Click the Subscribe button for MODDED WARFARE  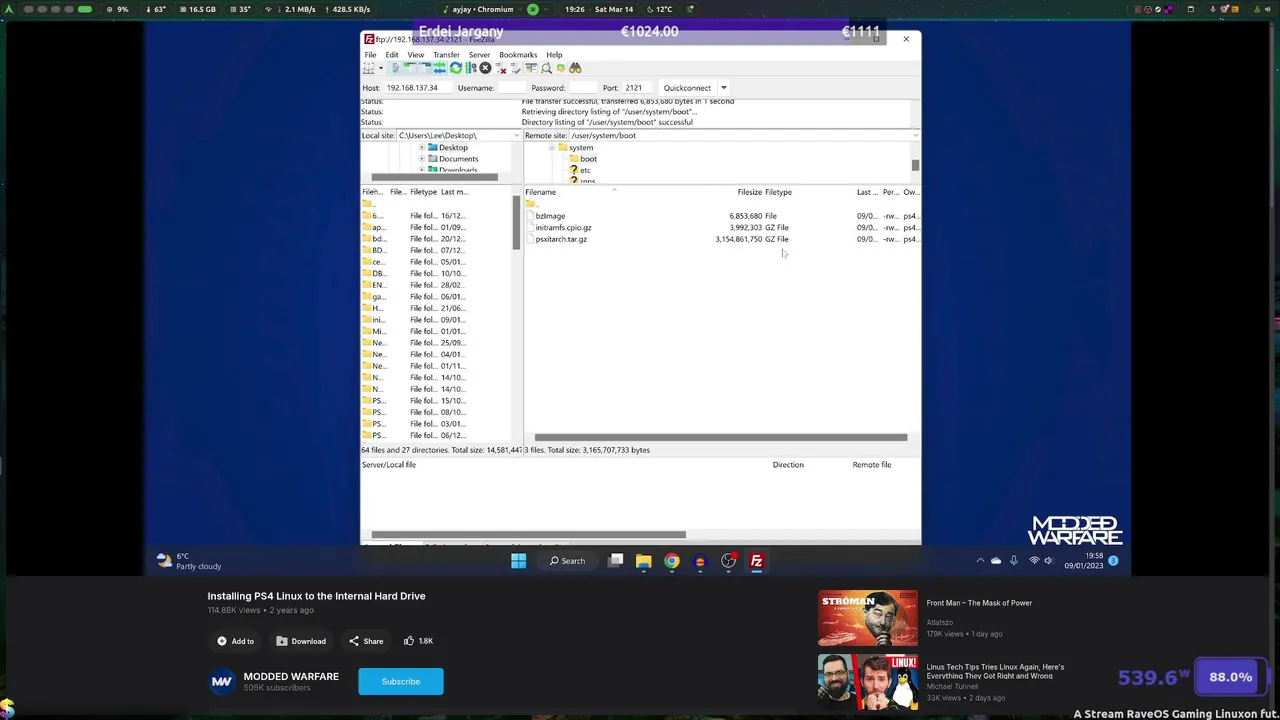click(x=400, y=681)
